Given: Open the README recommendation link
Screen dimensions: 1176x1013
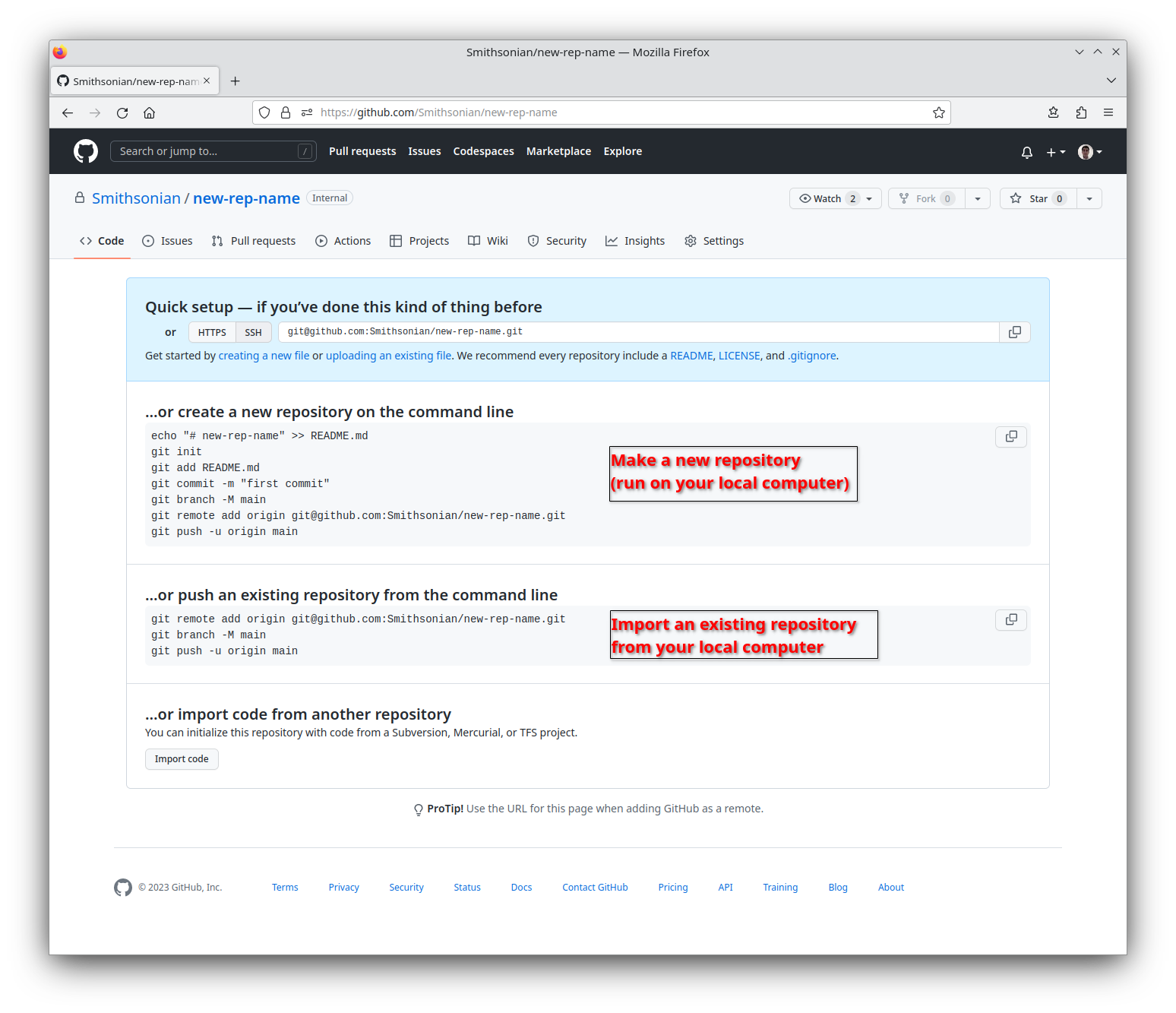Looking at the screenshot, I should [691, 356].
